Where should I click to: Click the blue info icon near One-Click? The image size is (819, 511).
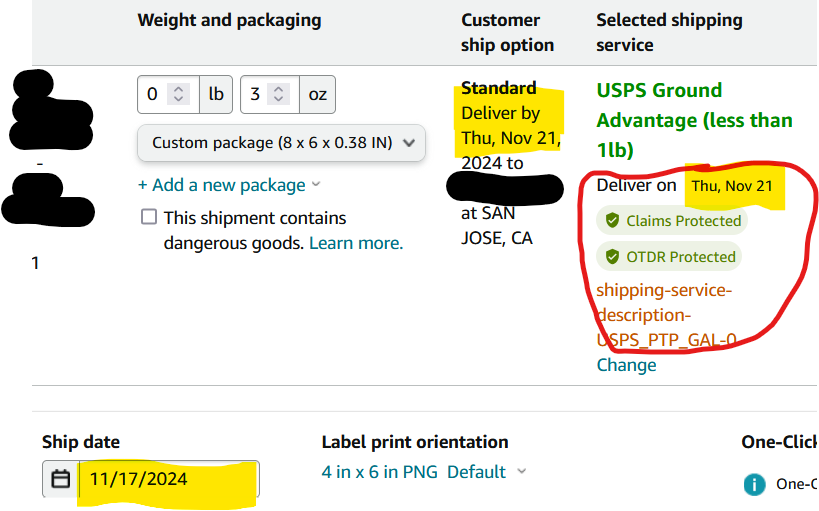pos(754,484)
